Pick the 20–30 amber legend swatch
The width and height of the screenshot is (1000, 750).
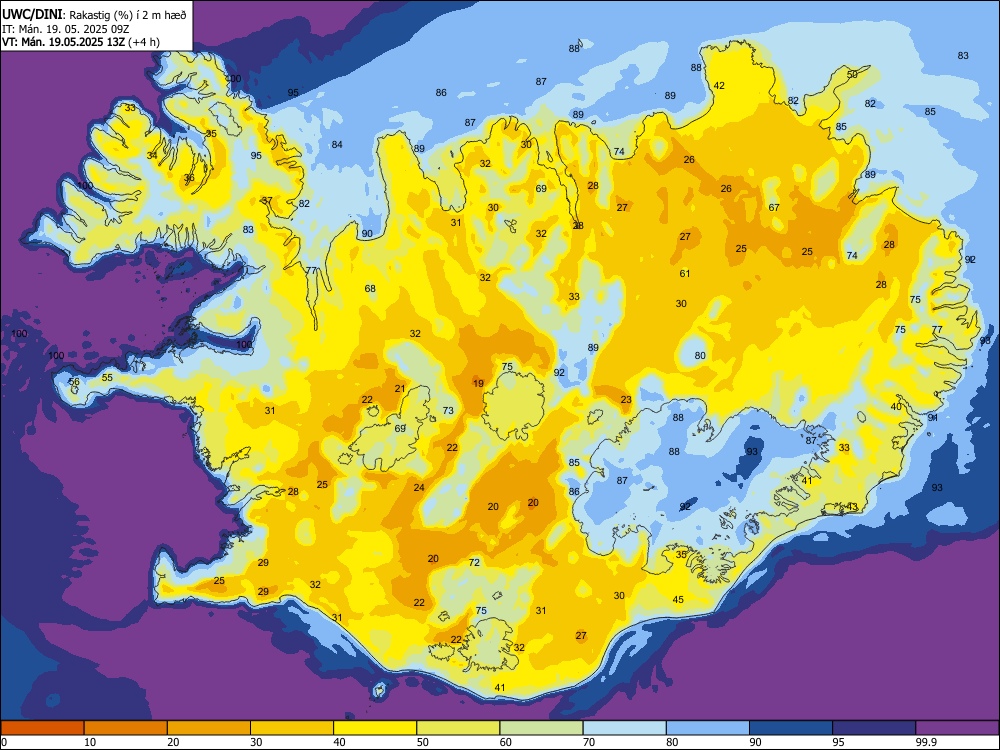click(x=209, y=728)
